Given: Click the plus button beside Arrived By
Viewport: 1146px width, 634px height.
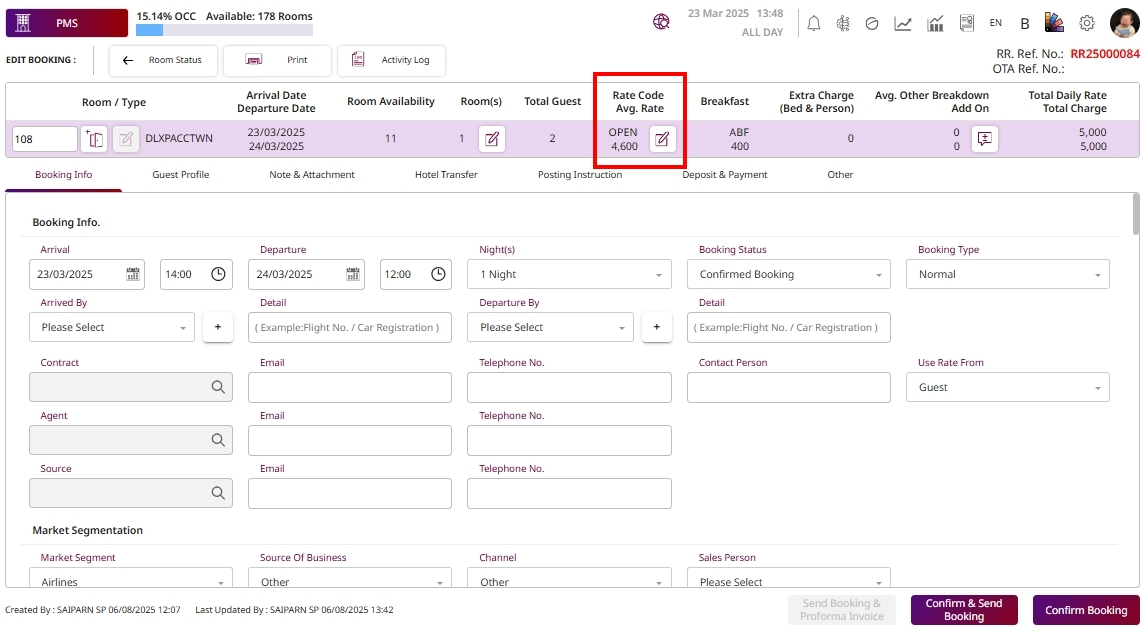Looking at the screenshot, I should 218,327.
